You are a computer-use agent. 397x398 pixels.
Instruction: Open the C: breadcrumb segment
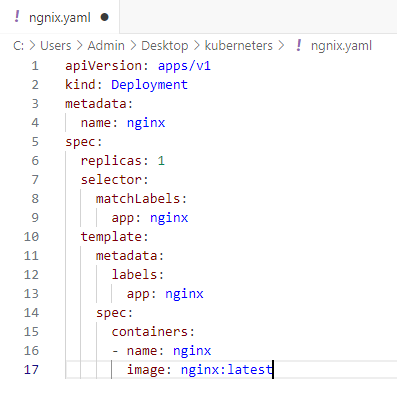coord(18,45)
